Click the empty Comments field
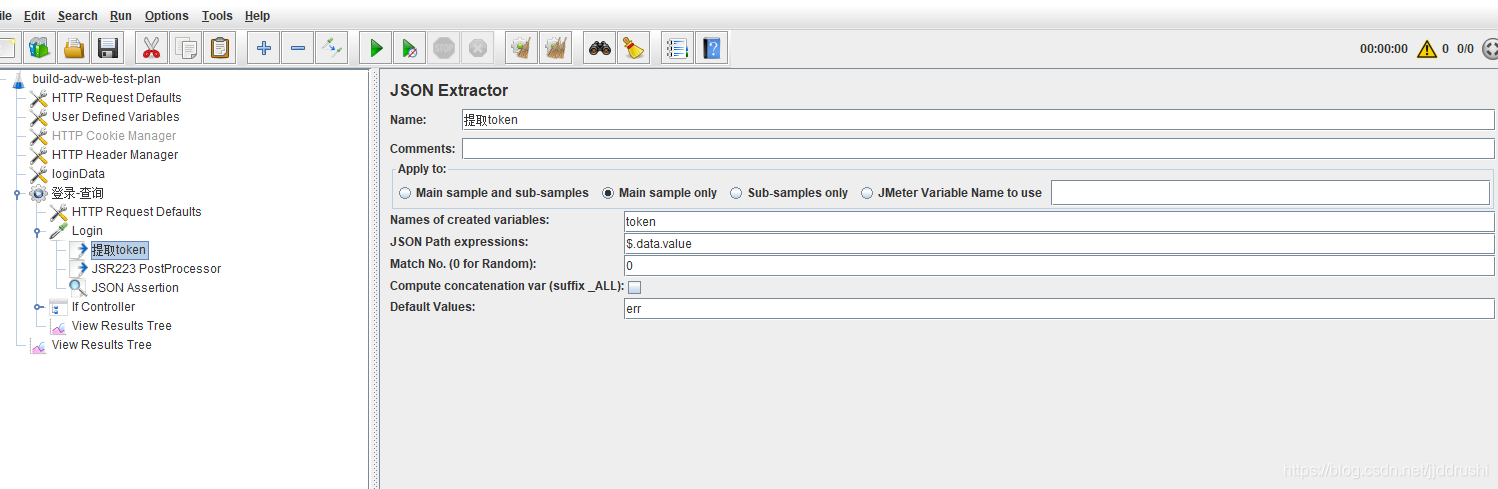Viewport: 1498px width, 489px height. click(x=978, y=149)
